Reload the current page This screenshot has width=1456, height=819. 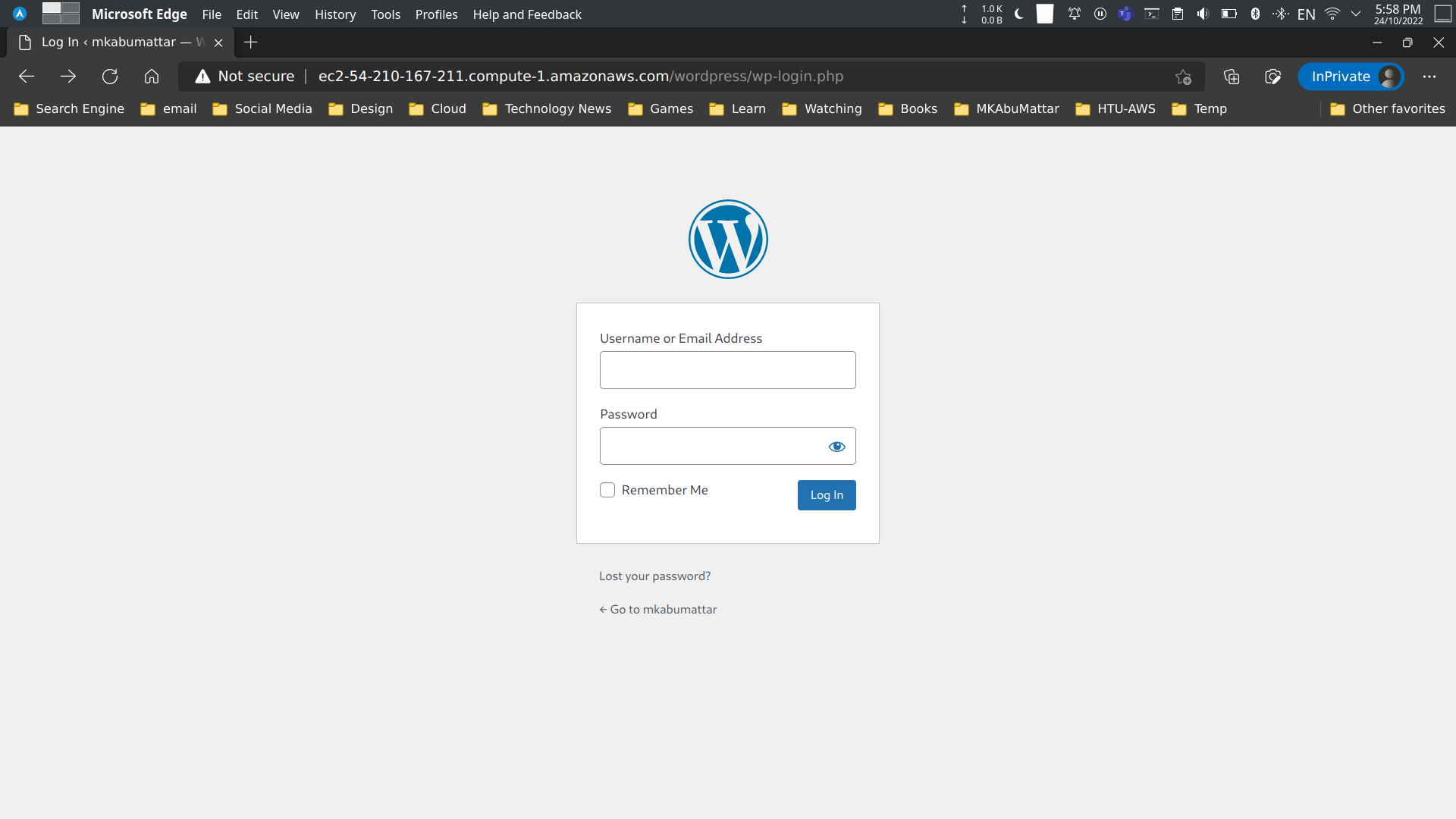(110, 77)
